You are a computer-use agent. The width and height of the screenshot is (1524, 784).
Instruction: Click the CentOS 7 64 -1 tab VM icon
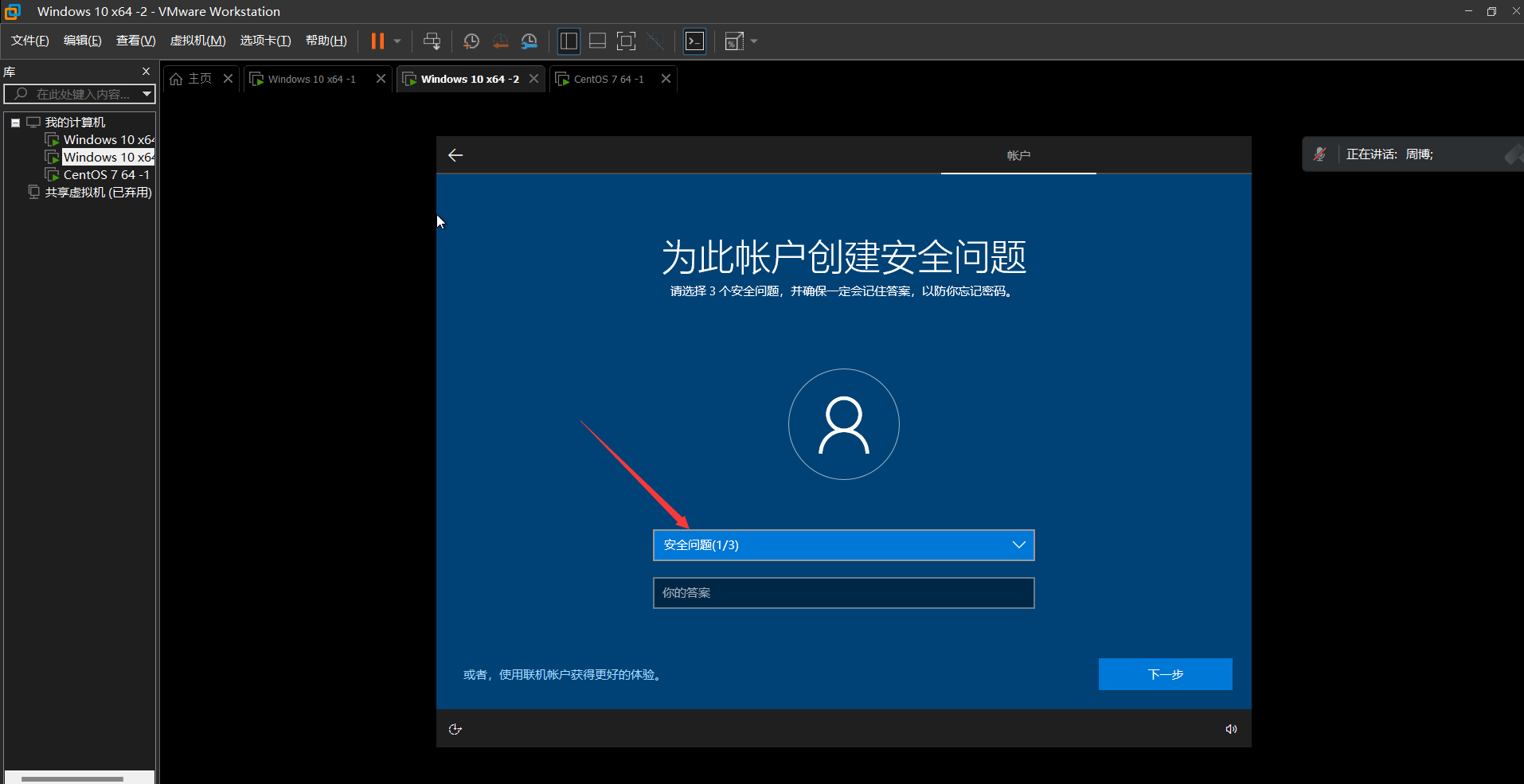562,79
